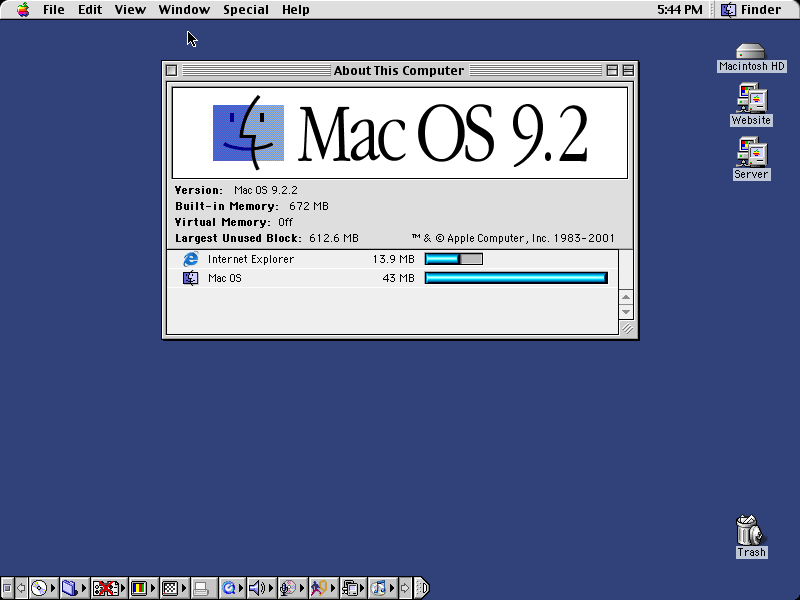Expand the Monitor Resolution module arrow
Screen dimensions: 800x600
(184, 588)
